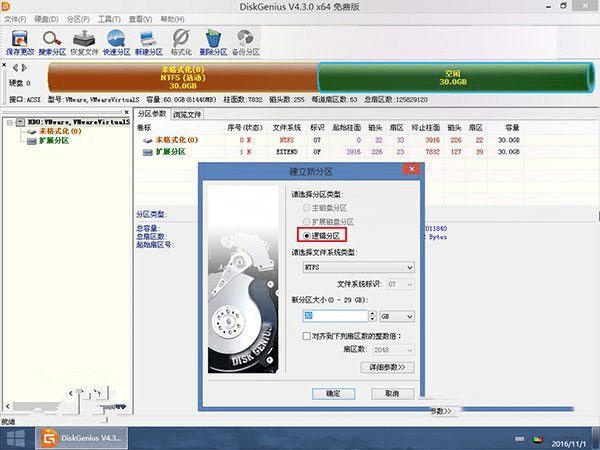Click the 序号(状态) column header
The image size is (600, 450).
tap(245, 128)
